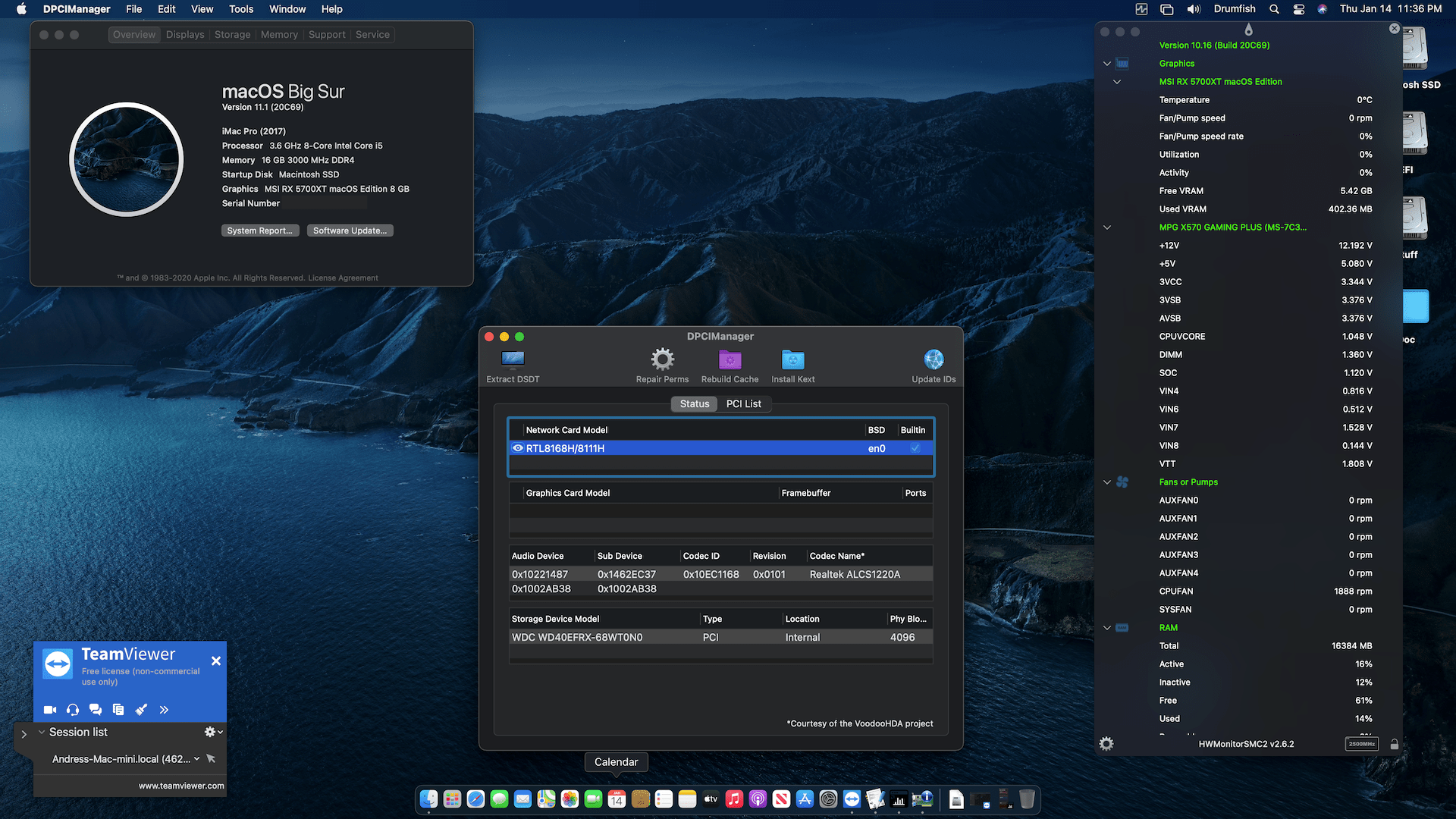Click Update IDs globe icon
The width and height of the screenshot is (1456, 819).
coord(934,359)
